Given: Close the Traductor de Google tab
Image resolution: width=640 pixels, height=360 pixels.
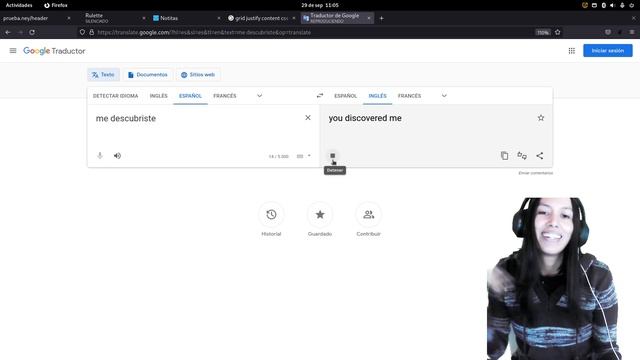Looking at the screenshot, I should 369,18.
